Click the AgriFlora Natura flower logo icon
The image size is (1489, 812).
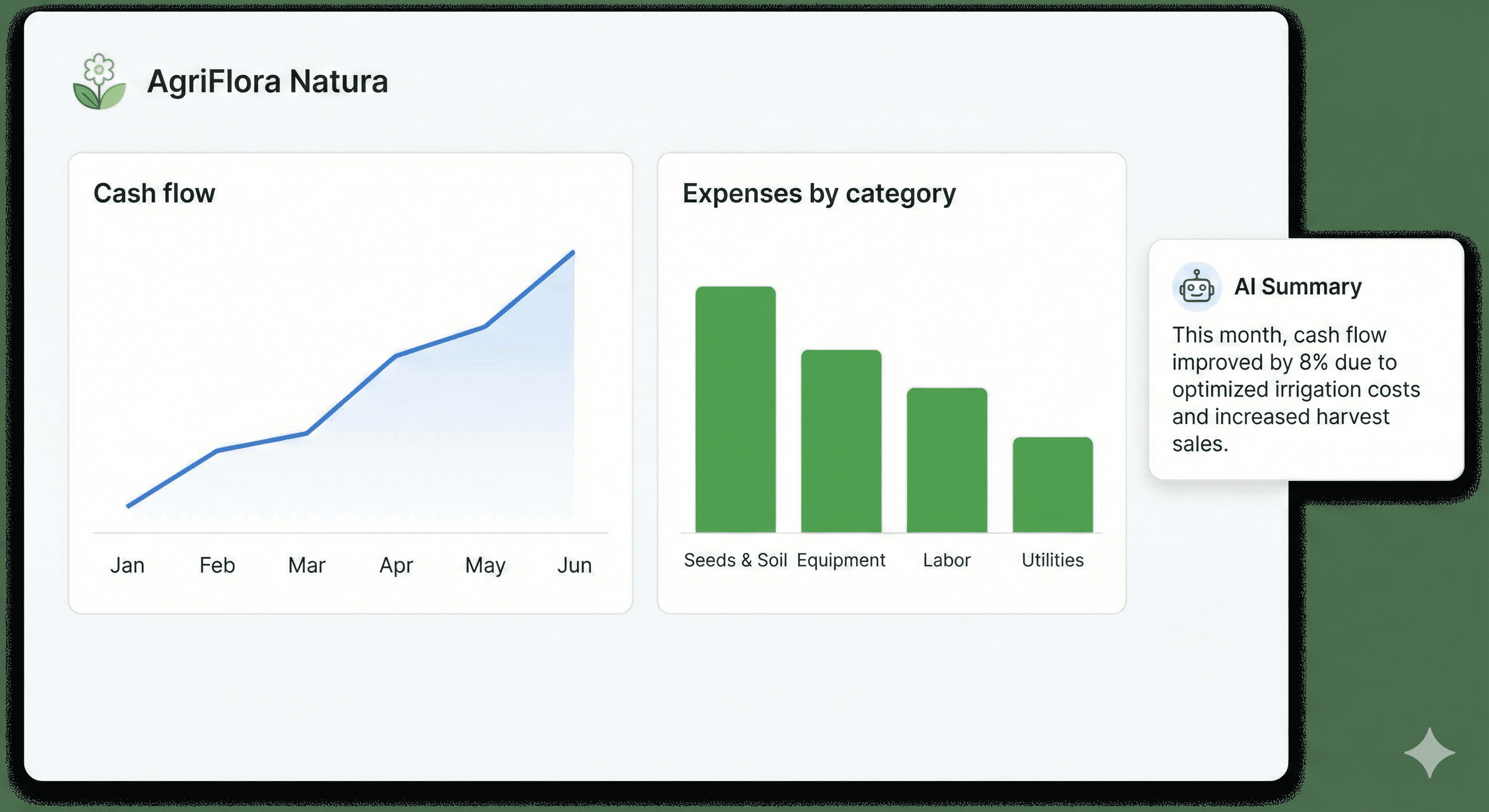[99, 82]
